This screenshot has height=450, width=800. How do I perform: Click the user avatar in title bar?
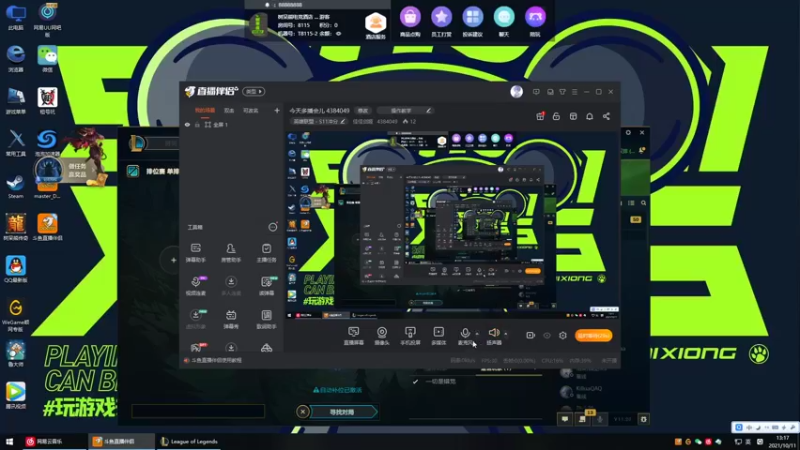click(516, 91)
